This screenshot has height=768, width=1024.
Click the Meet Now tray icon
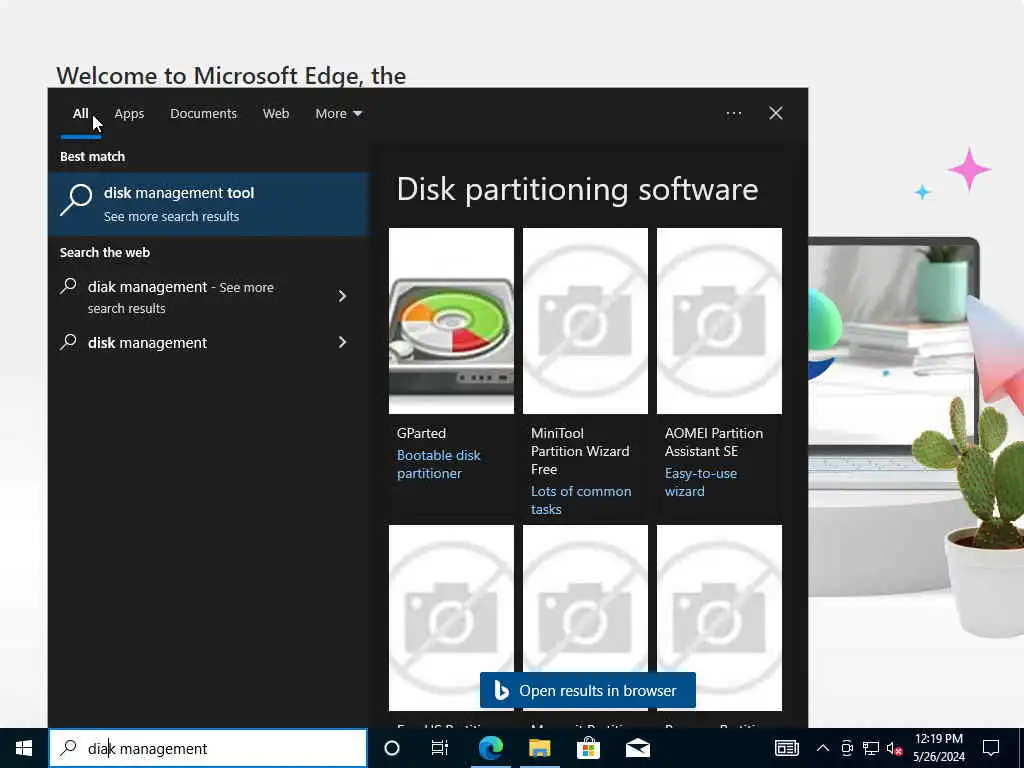point(847,748)
